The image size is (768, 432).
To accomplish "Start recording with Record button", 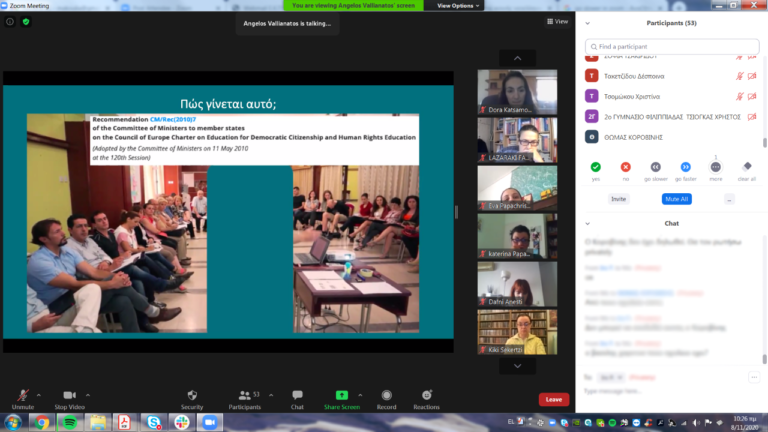I will click(x=386, y=399).
